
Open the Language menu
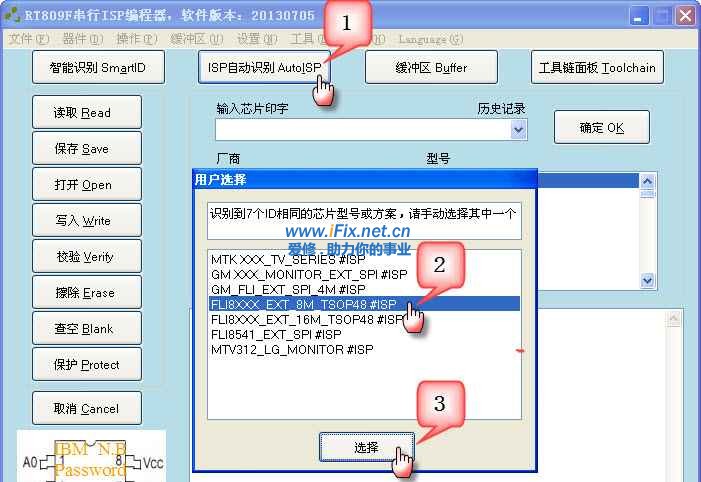point(429,39)
